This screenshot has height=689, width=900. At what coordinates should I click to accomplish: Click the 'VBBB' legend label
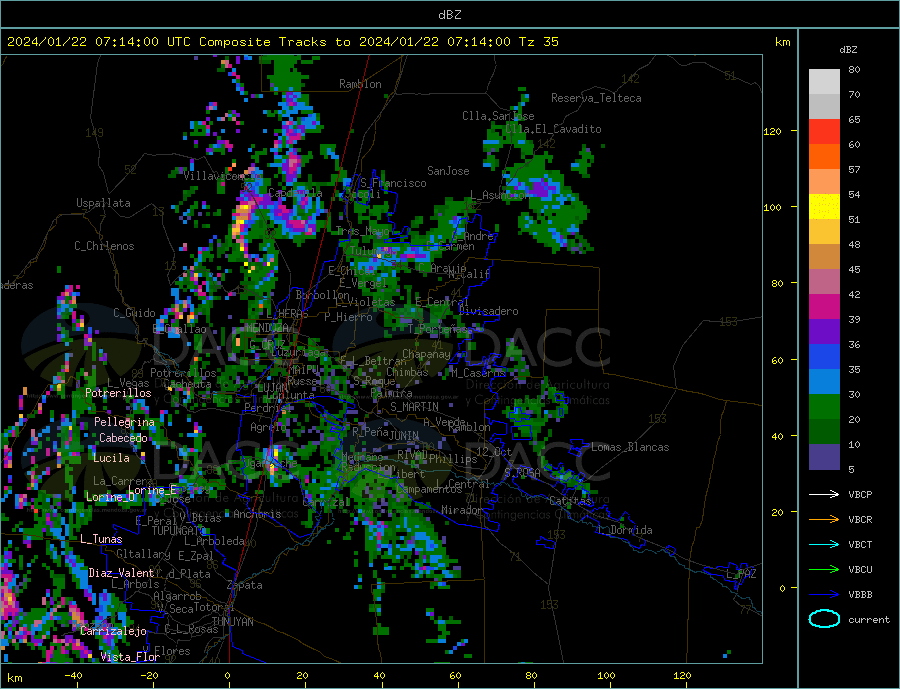coord(860,595)
